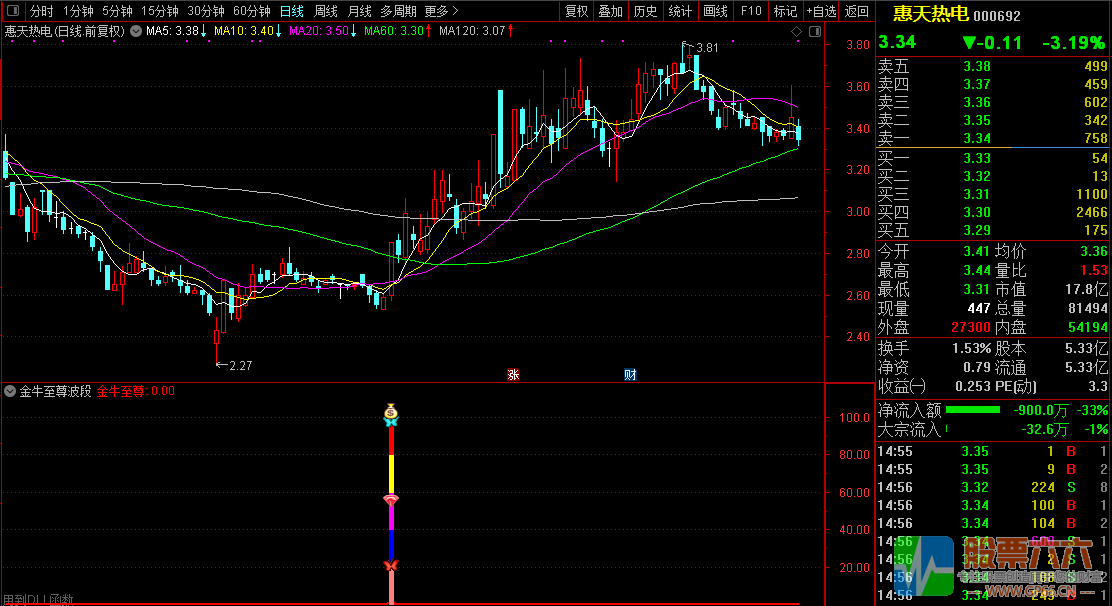Screen dimensions: 1112x606
Task: Click the green net inflow progress bar
Action: coord(972,410)
